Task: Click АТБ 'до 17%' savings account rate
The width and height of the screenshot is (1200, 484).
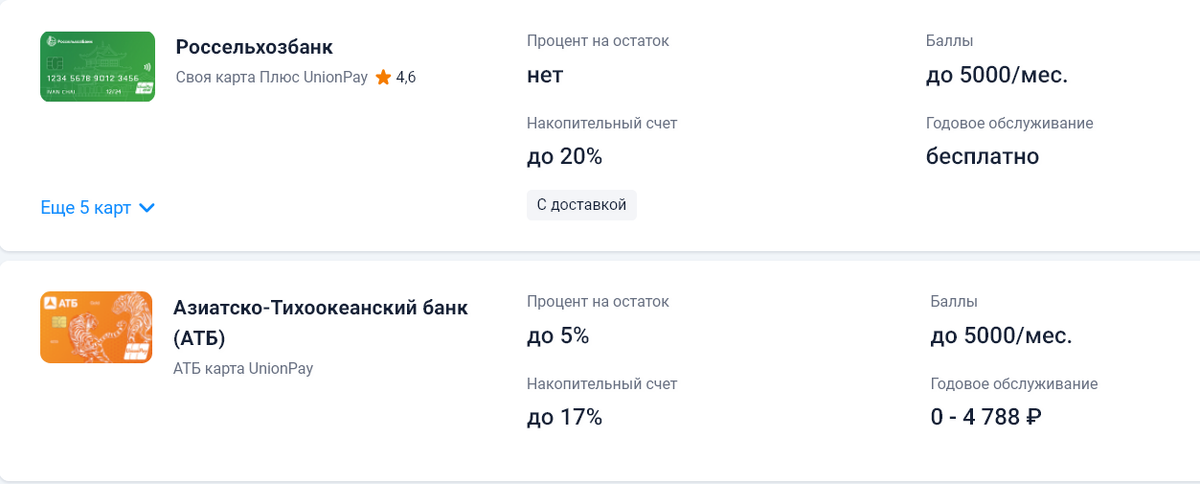Action: [564, 417]
